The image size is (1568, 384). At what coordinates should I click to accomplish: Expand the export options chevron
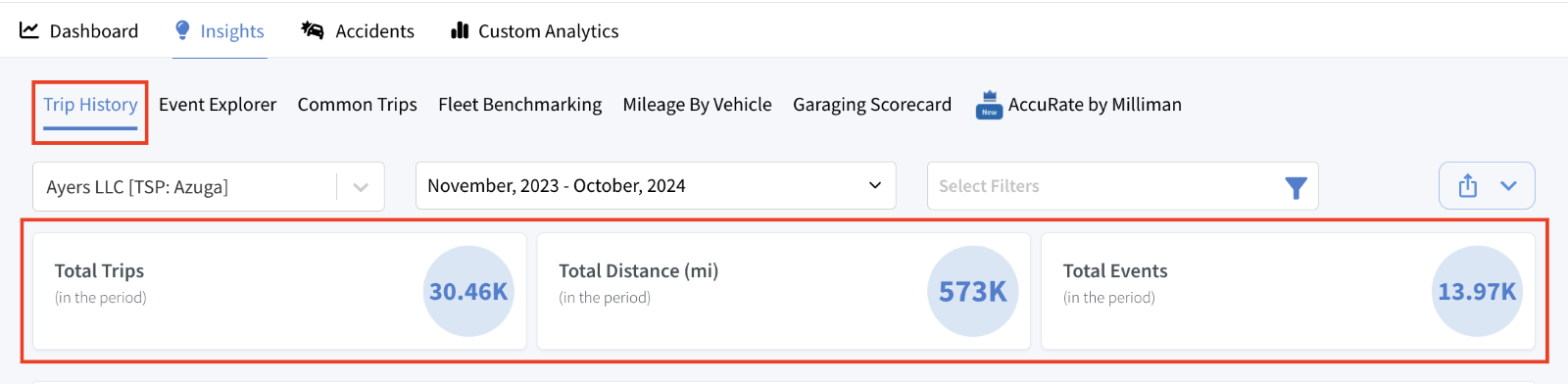point(1508,186)
